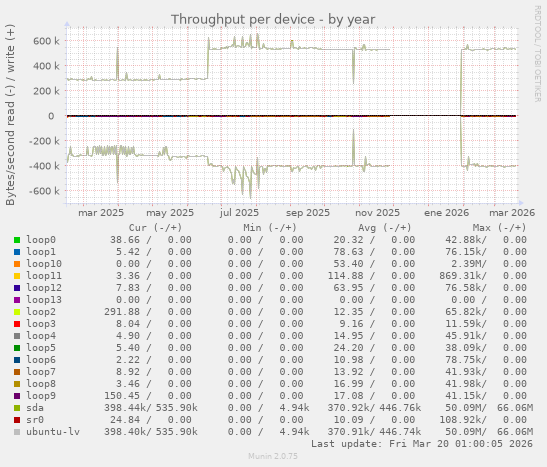Select the loop7 device label

(x=41, y=372)
